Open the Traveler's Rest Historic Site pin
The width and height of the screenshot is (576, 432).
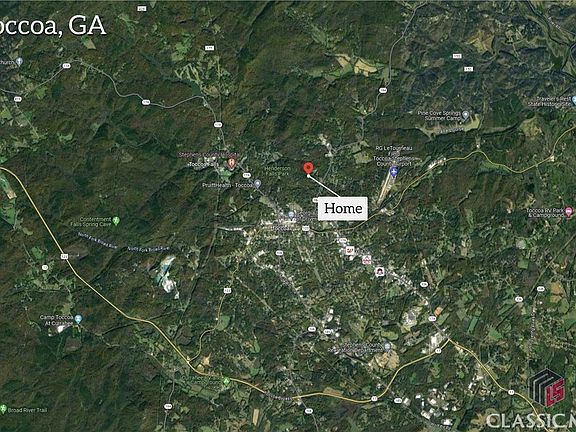click(574, 99)
